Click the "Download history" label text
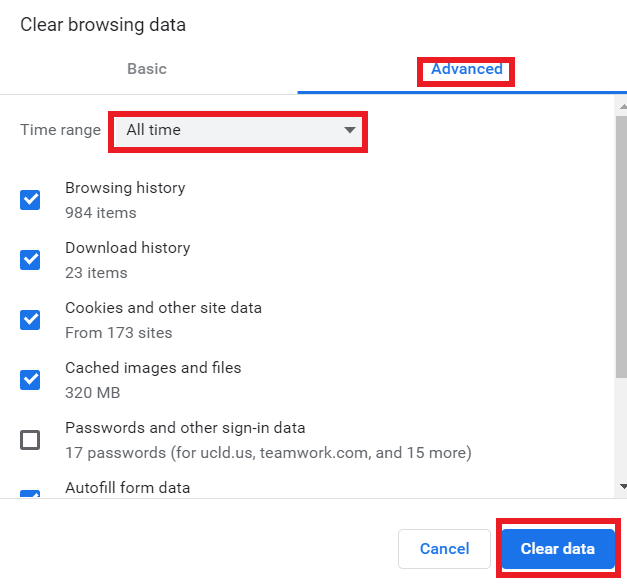 tap(127, 248)
